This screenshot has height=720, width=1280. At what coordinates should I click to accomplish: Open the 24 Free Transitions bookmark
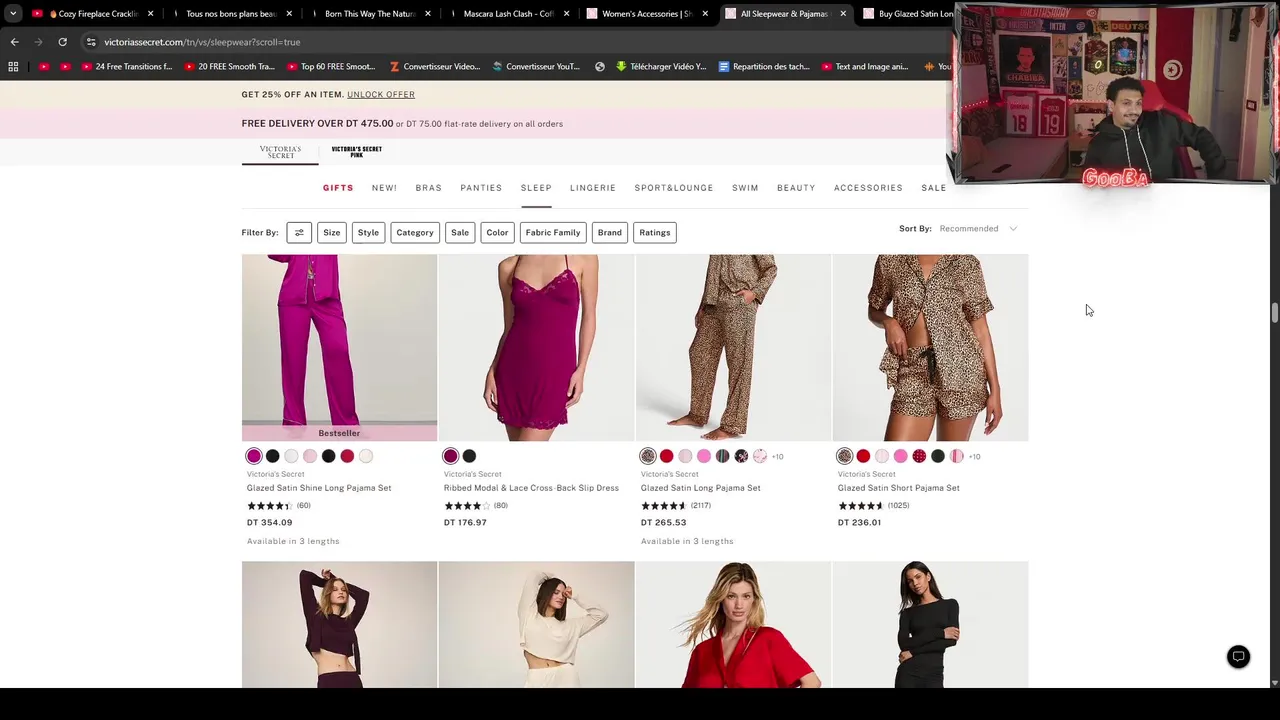[x=127, y=67]
